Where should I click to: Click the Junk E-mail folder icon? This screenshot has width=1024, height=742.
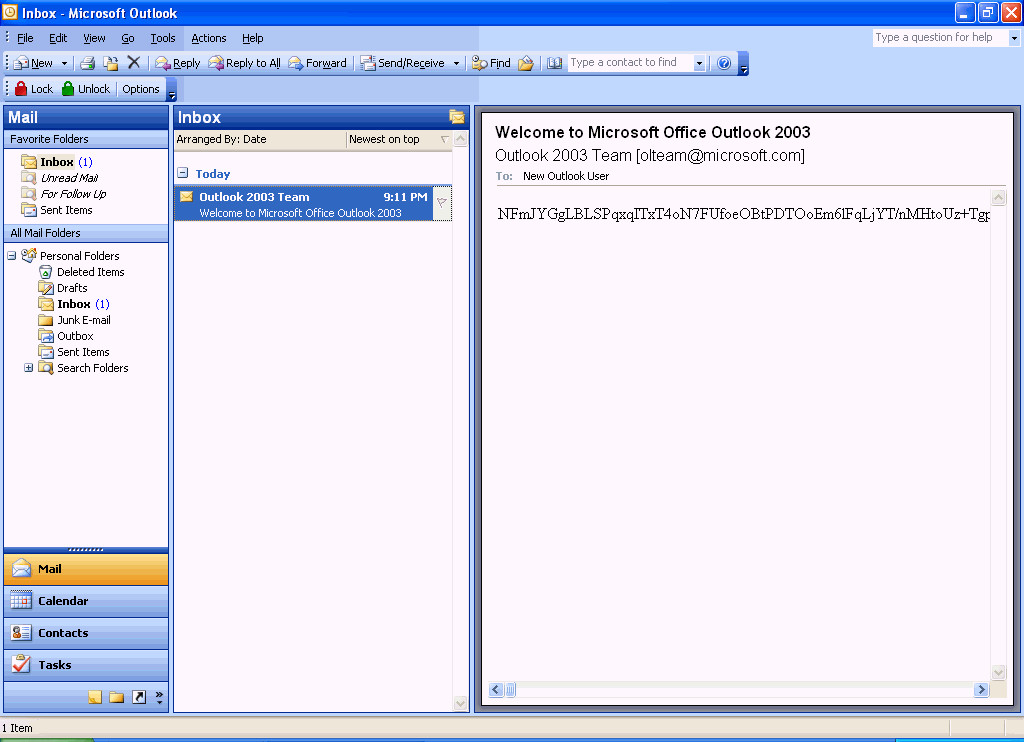click(x=45, y=320)
